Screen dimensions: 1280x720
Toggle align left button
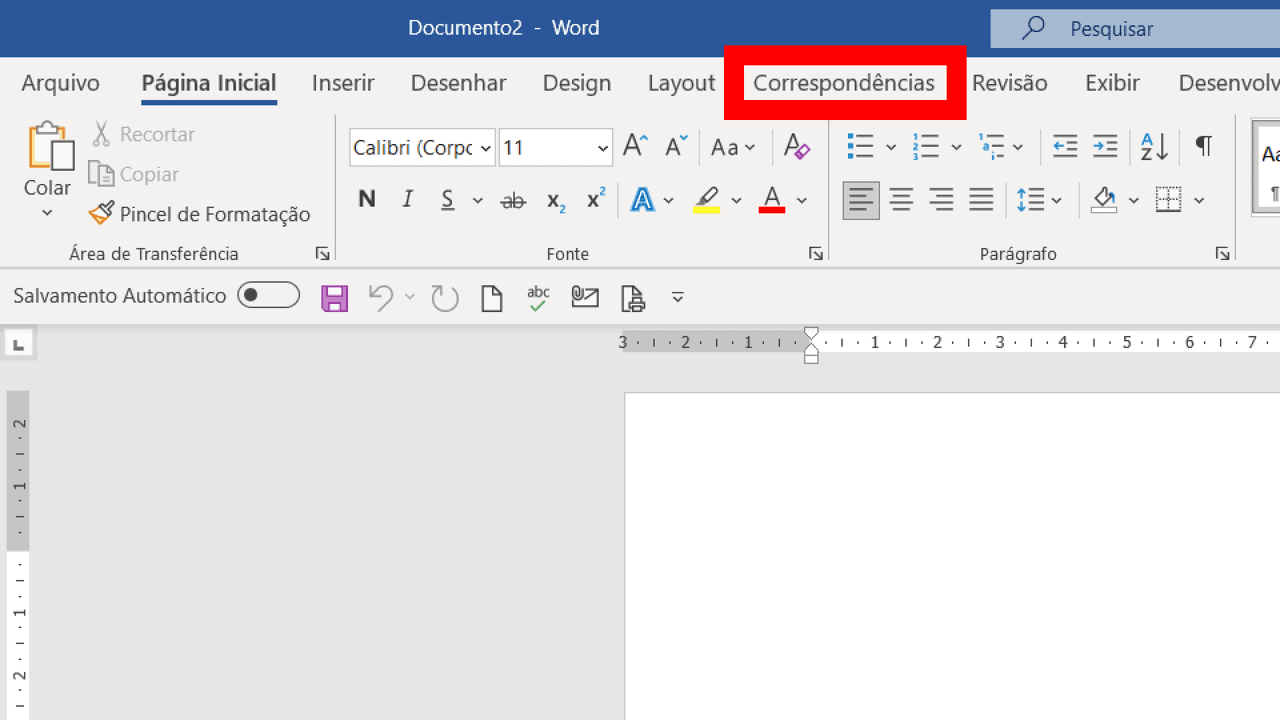coord(861,200)
